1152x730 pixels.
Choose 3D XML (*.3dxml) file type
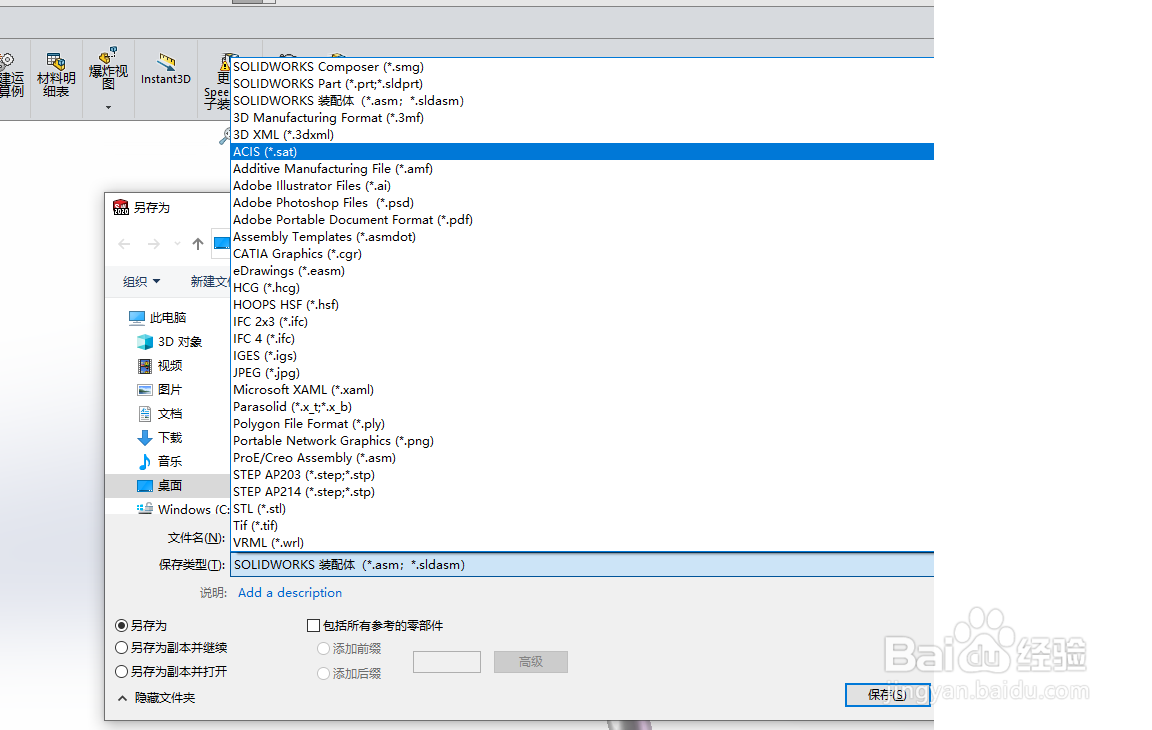click(x=582, y=134)
